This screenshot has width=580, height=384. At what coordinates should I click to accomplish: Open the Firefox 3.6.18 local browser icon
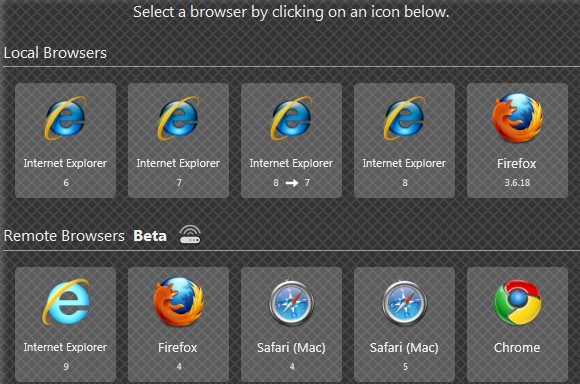coord(517,118)
